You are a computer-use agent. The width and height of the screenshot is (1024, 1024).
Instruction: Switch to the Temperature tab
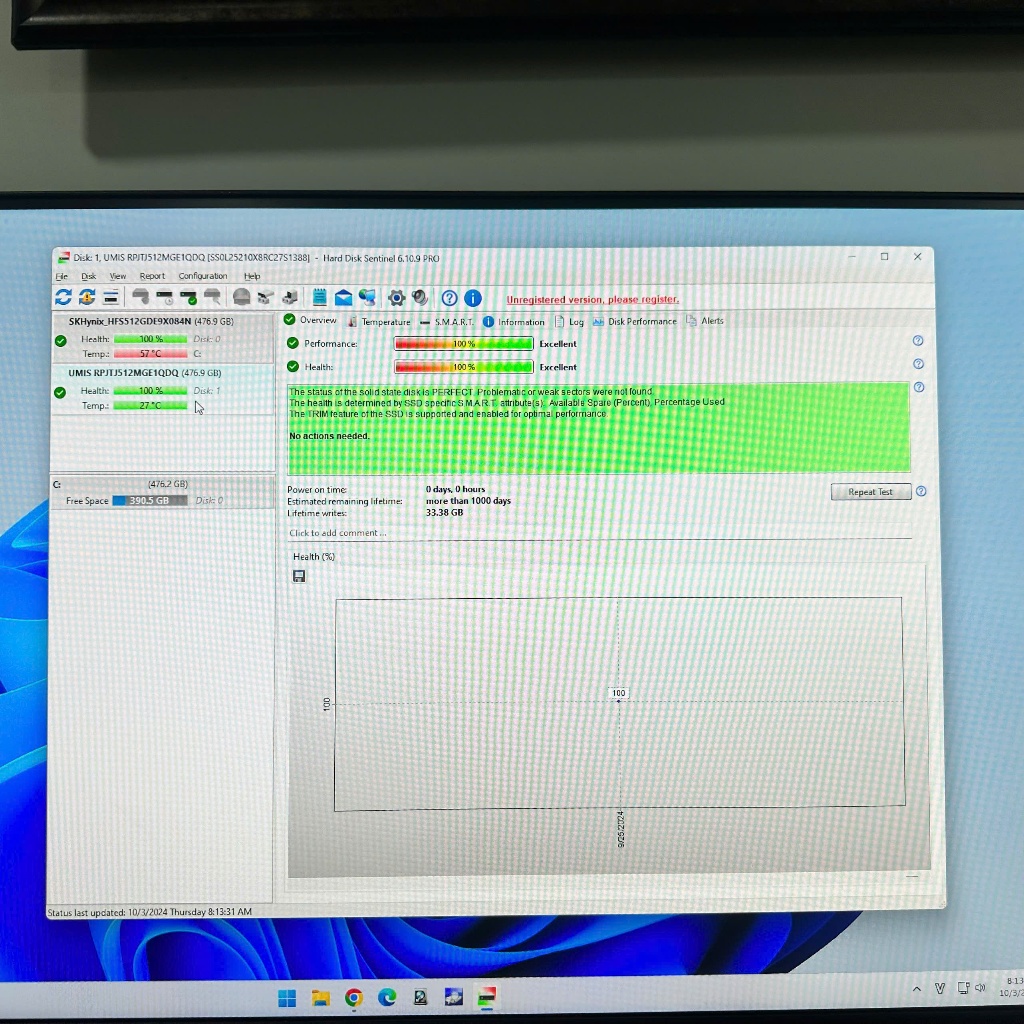point(385,322)
